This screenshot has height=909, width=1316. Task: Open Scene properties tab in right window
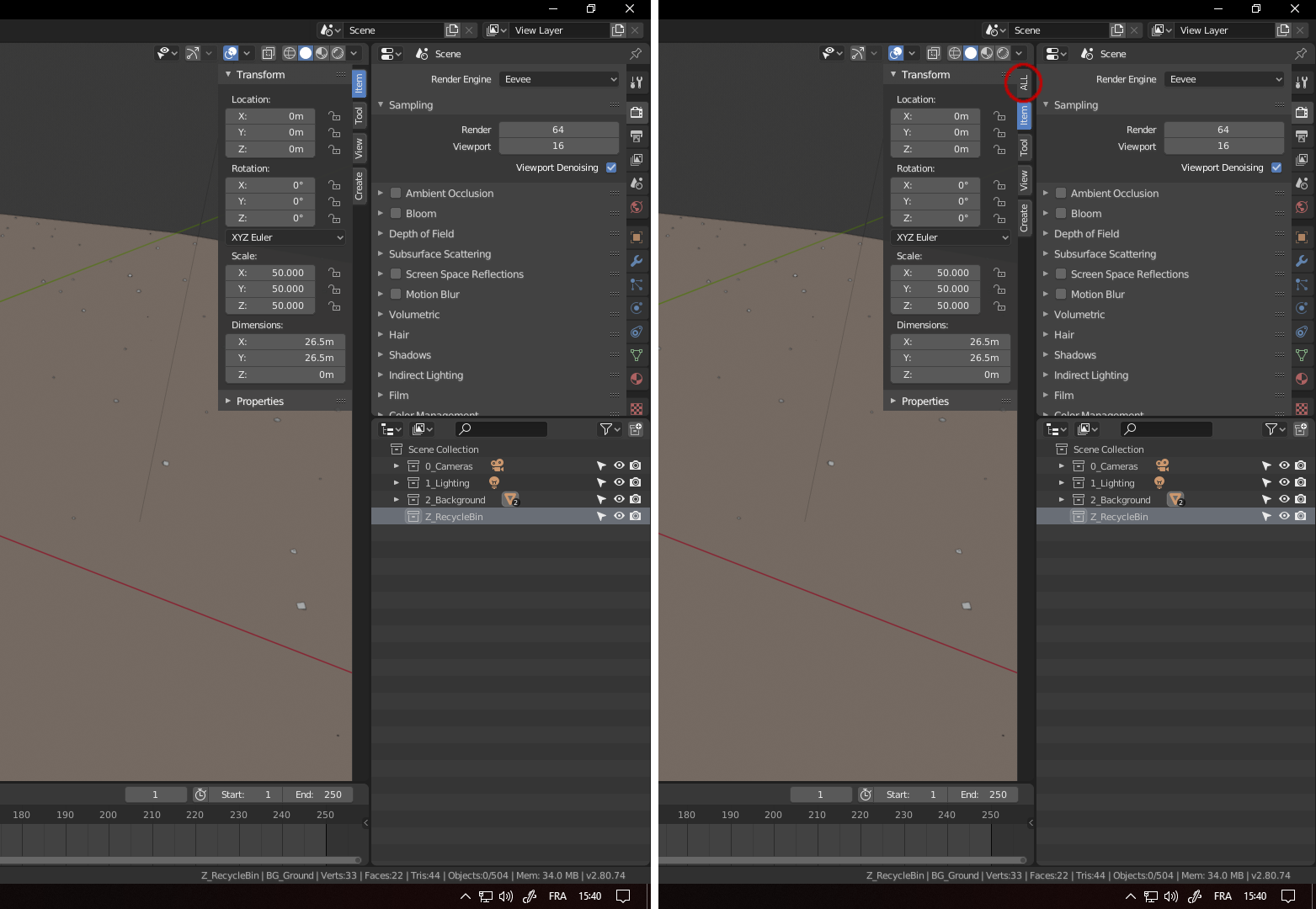(1302, 183)
